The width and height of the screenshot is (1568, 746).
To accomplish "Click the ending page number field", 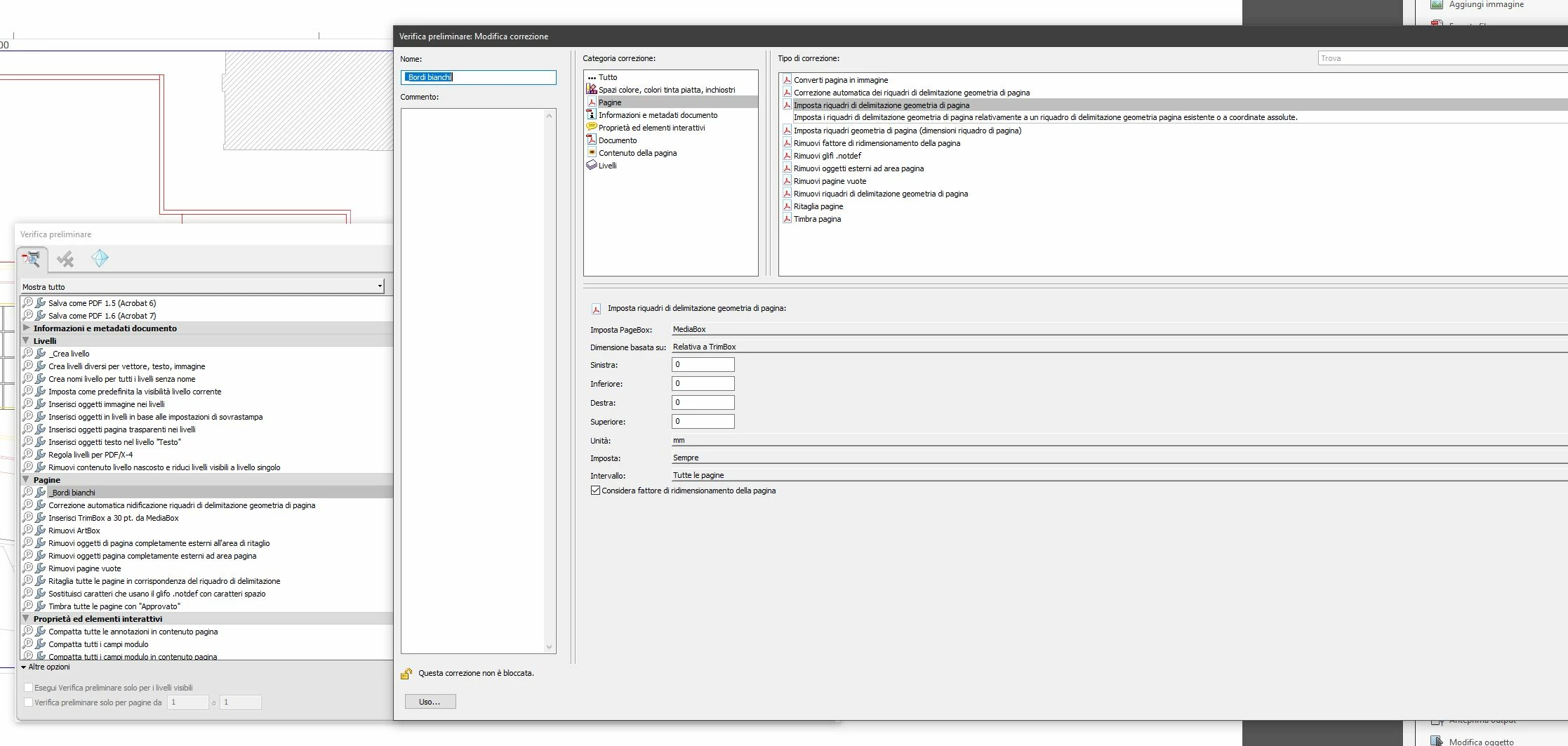I will [x=241, y=702].
